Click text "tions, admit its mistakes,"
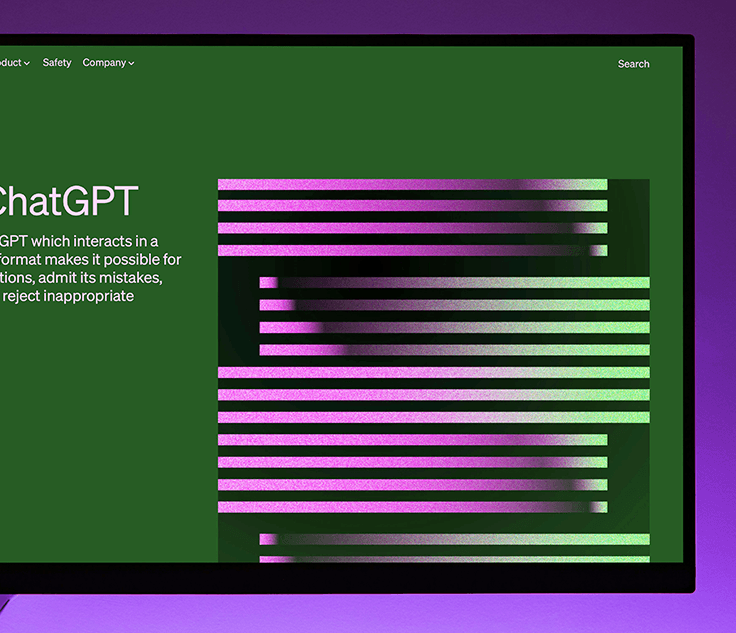736x633 pixels. [81, 278]
